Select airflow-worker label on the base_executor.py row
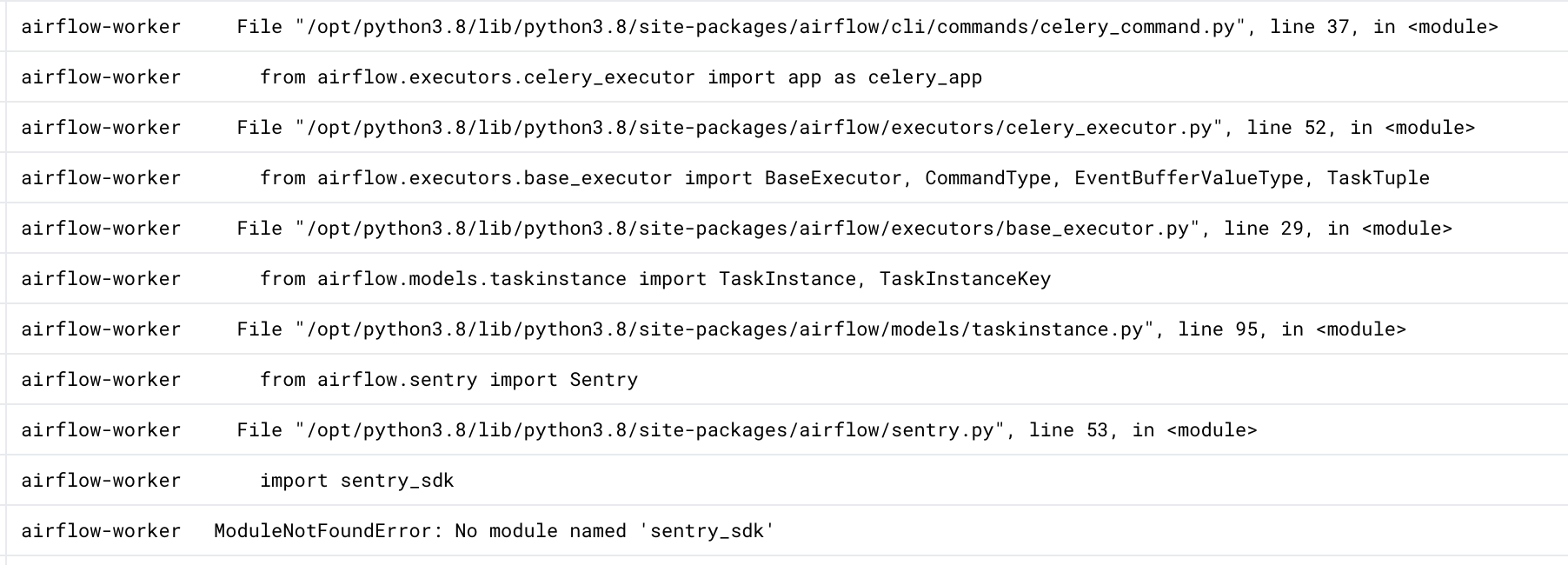The image size is (1568, 565). click(x=101, y=229)
